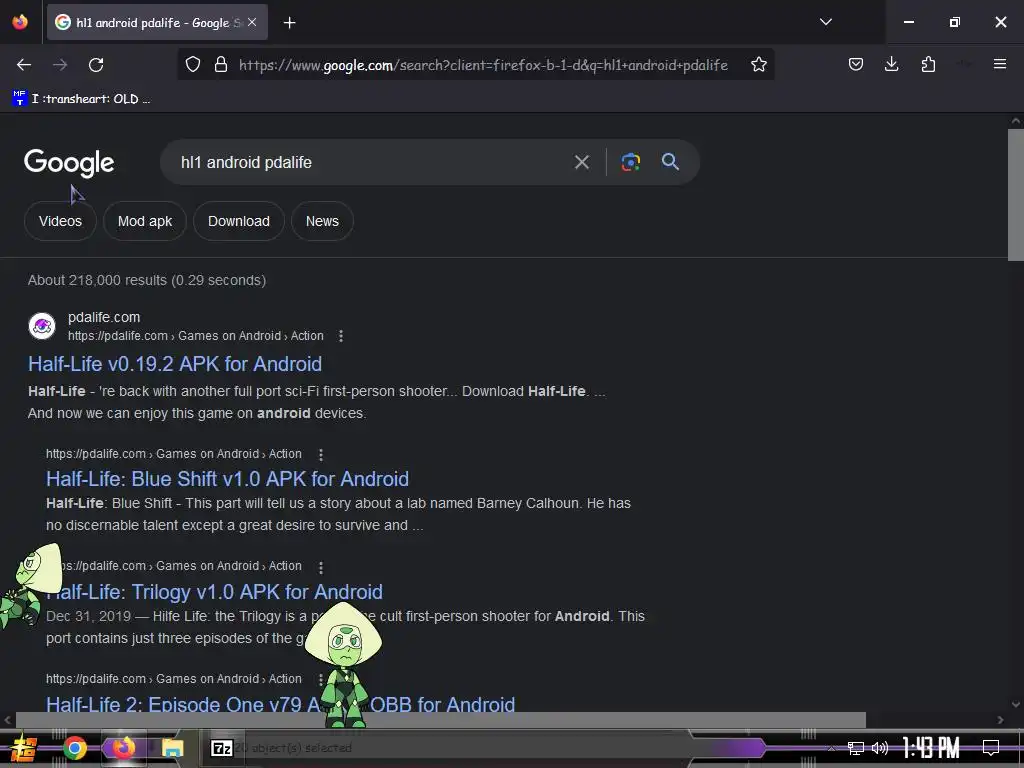
Task: Open the 7-Zip taskbar window
Action: pyautogui.click(x=222, y=748)
